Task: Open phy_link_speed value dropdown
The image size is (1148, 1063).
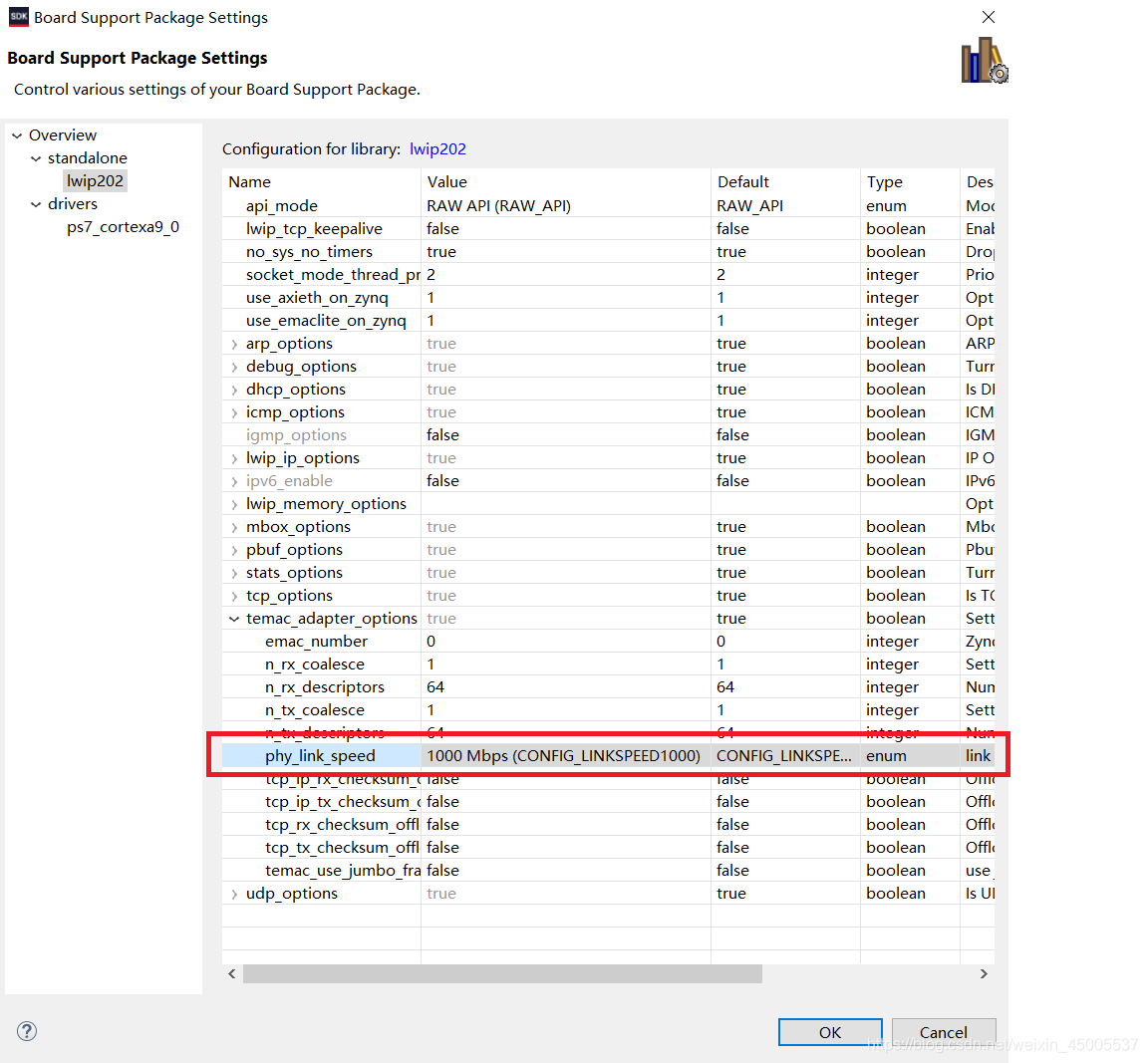Action: tap(565, 755)
